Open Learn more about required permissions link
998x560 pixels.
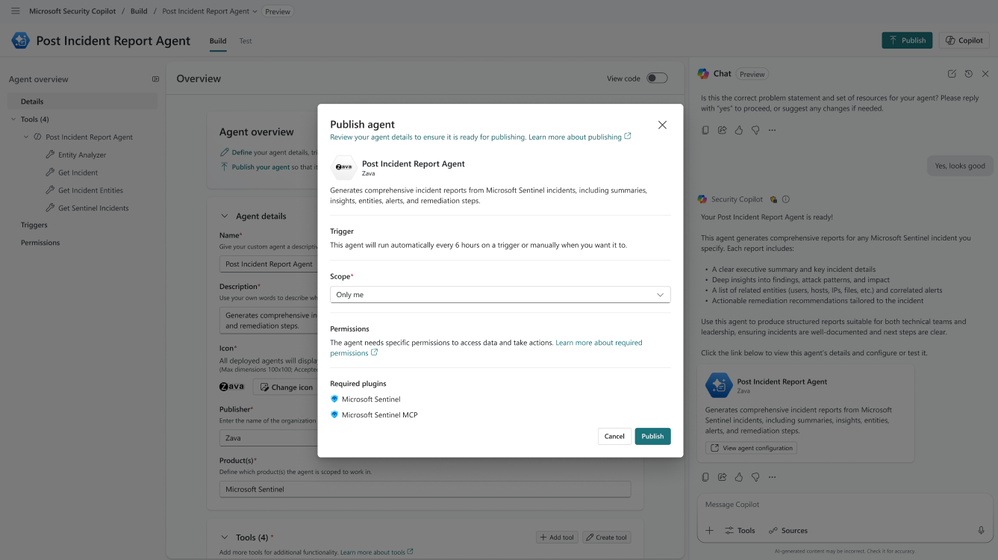pyautogui.click(x=486, y=347)
